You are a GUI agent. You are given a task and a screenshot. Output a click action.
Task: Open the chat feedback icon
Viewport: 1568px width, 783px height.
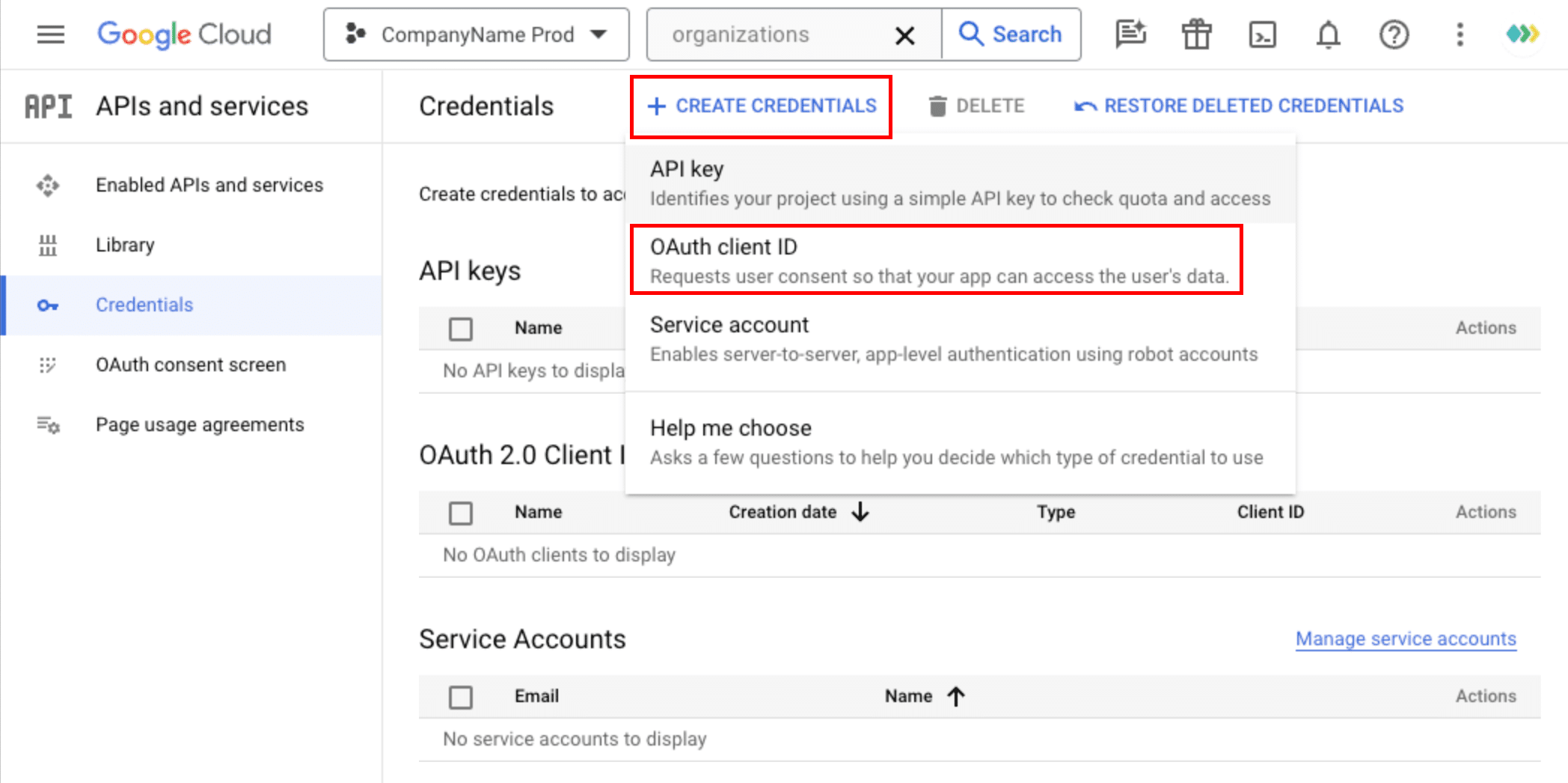click(1130, 34)
